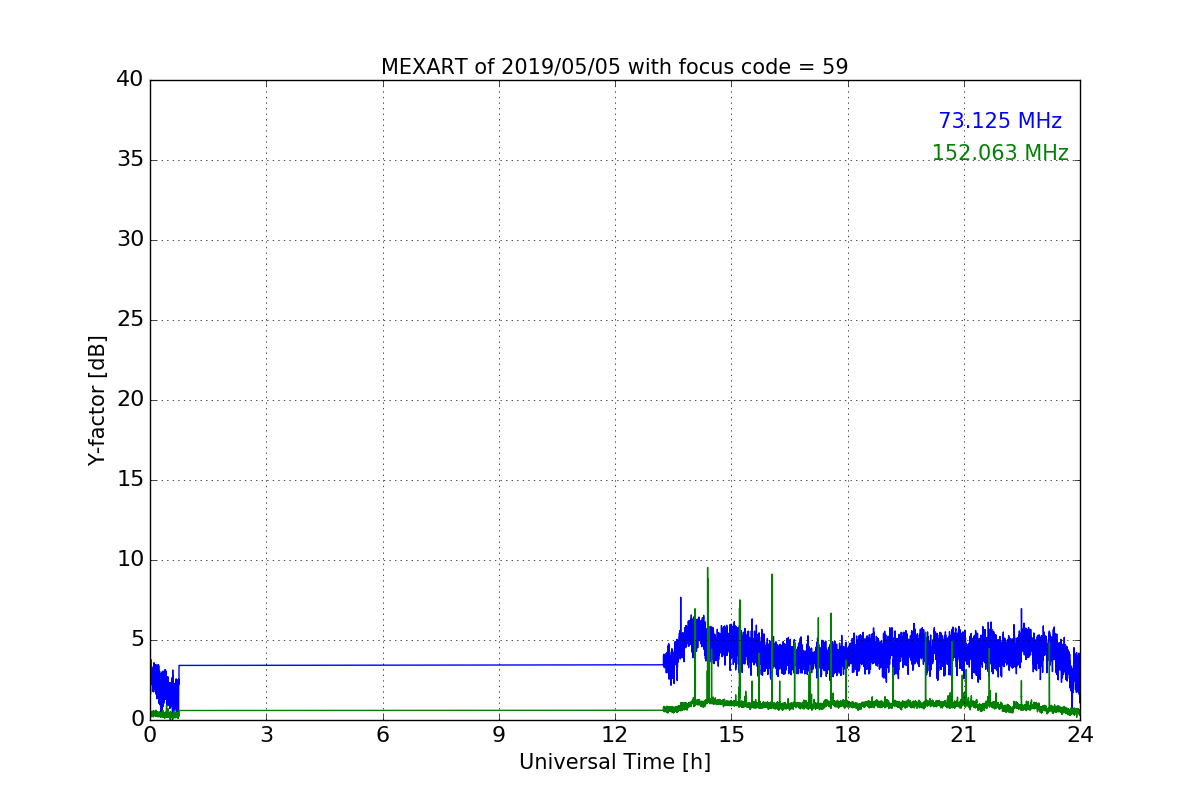Click the x-axis tick label 21
Image resolution: width=1200 pixels, height=800 pixels.
coord(964,735)
